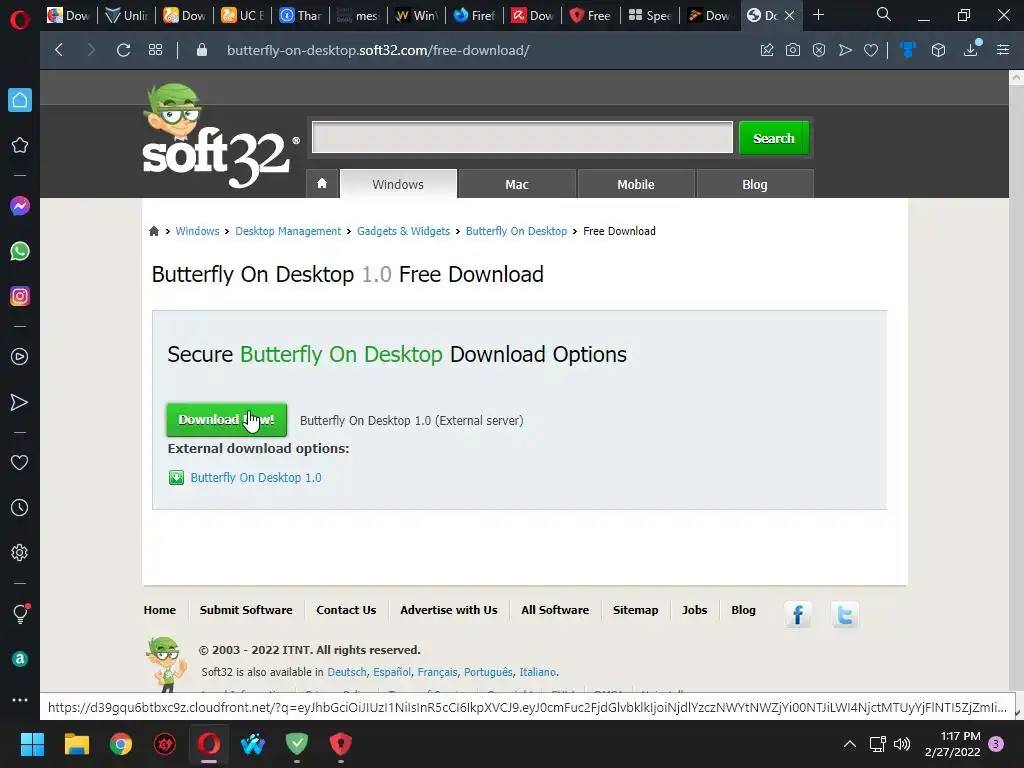
Task: Click the green Search button
Action: [774, 138]
